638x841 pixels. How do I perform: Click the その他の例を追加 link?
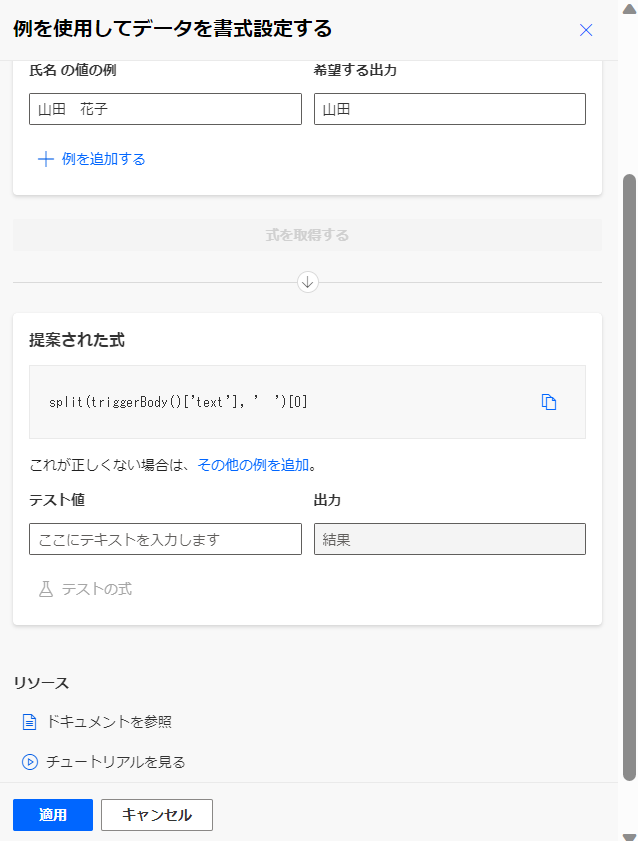253,464
